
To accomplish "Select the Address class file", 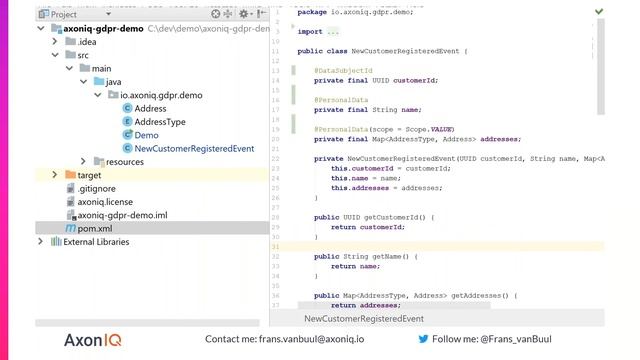I will 150,109.
